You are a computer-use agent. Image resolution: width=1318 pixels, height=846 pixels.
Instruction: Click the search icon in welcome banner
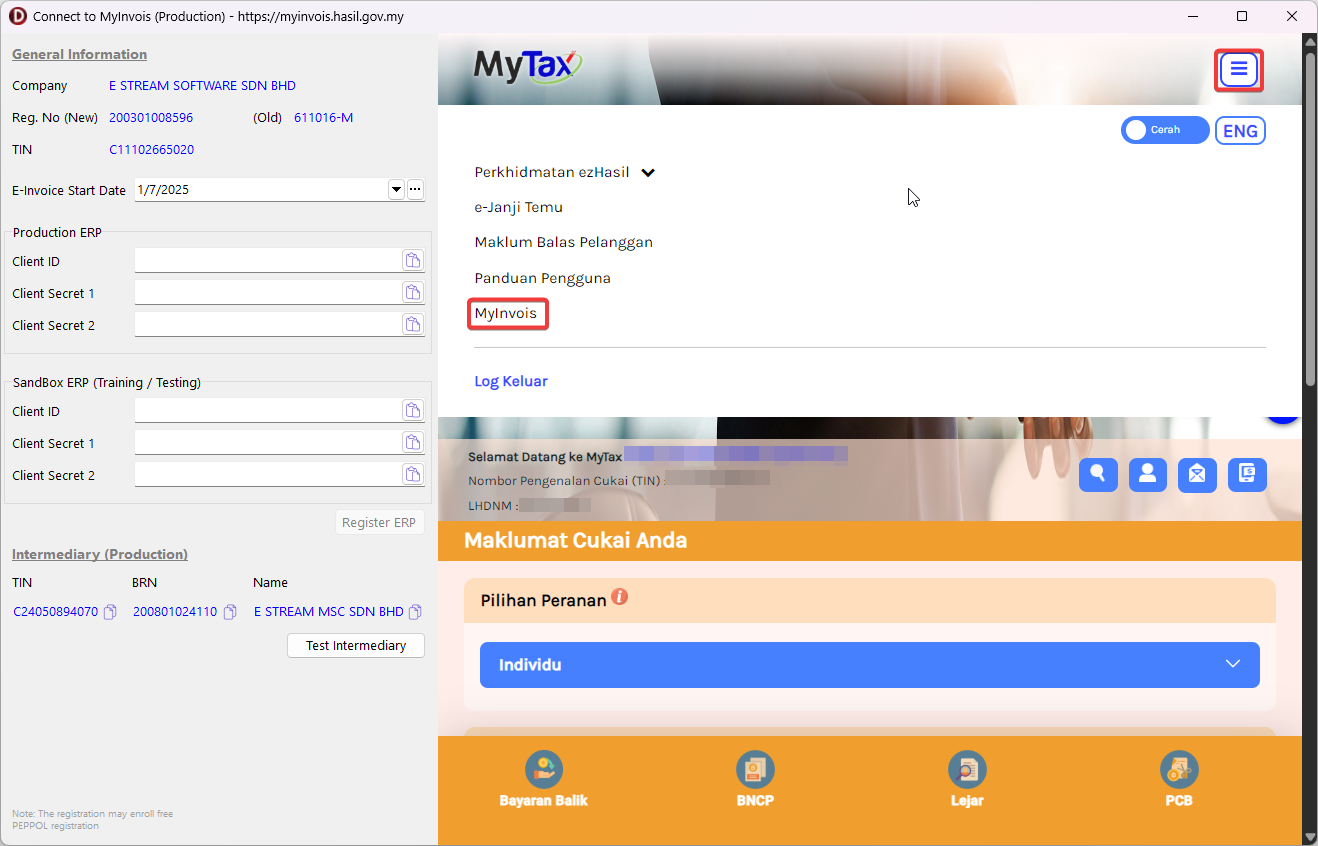pos(1098,475)
